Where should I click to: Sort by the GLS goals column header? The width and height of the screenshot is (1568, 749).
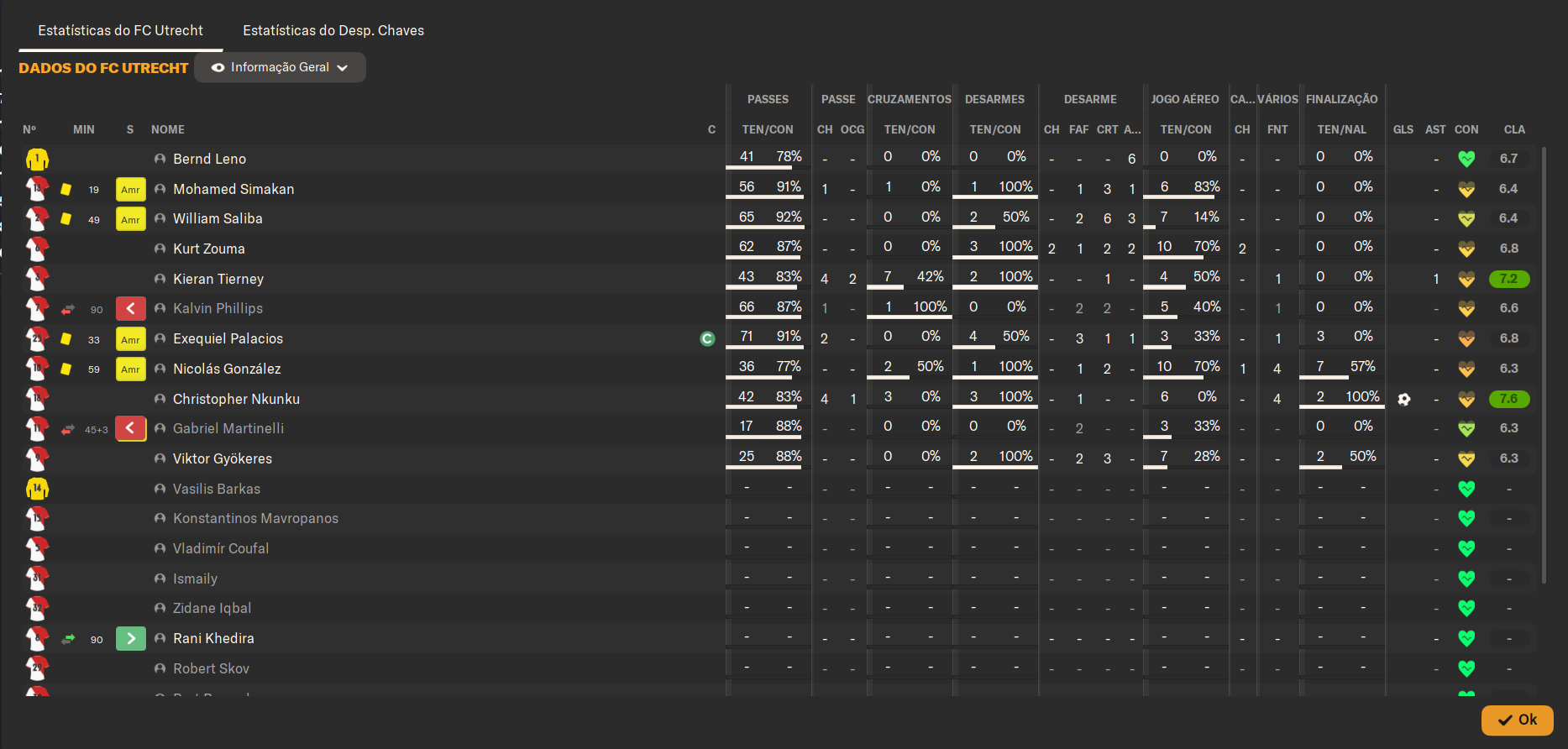pyautogui.click(x=1403, y=129)
